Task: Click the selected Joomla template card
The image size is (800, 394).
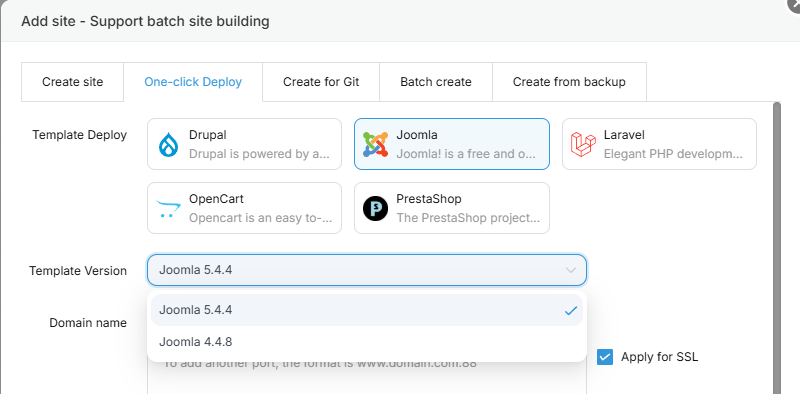Action: (x=452, y=144)
